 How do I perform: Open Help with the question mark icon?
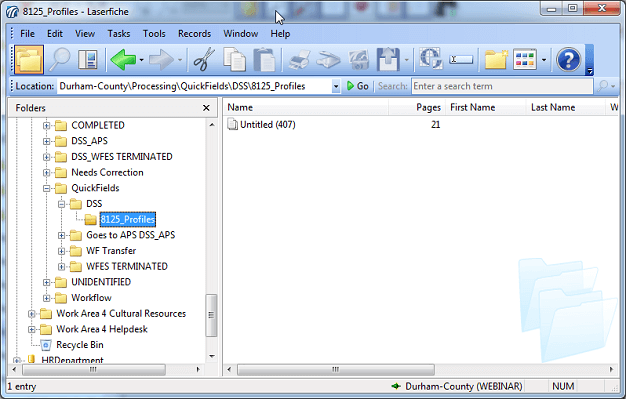569,60
